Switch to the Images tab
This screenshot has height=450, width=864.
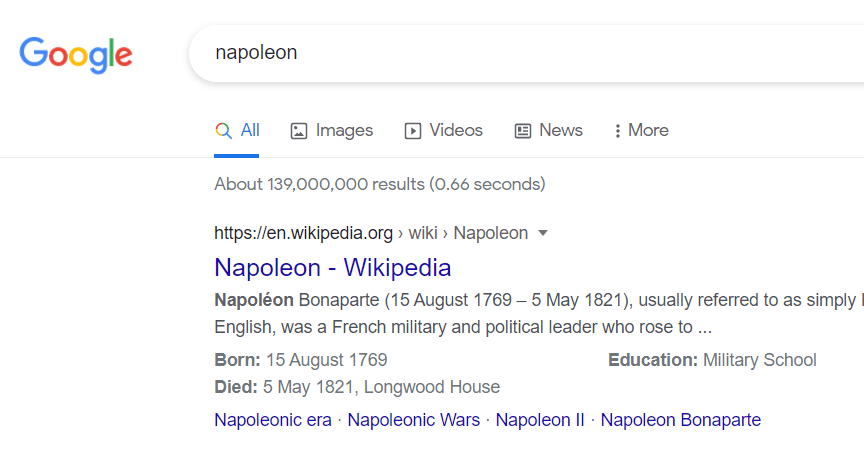coord(344,131)
